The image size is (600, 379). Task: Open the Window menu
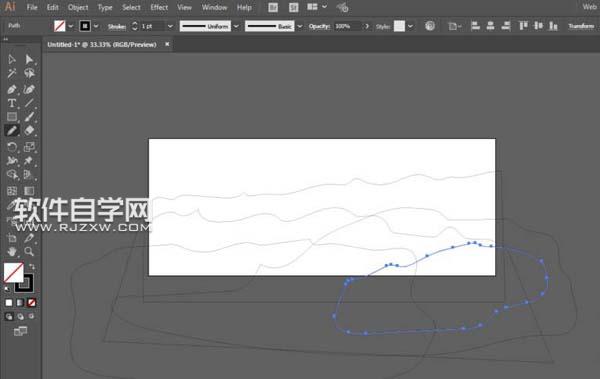pyautogui.click(x=214, y=7)
